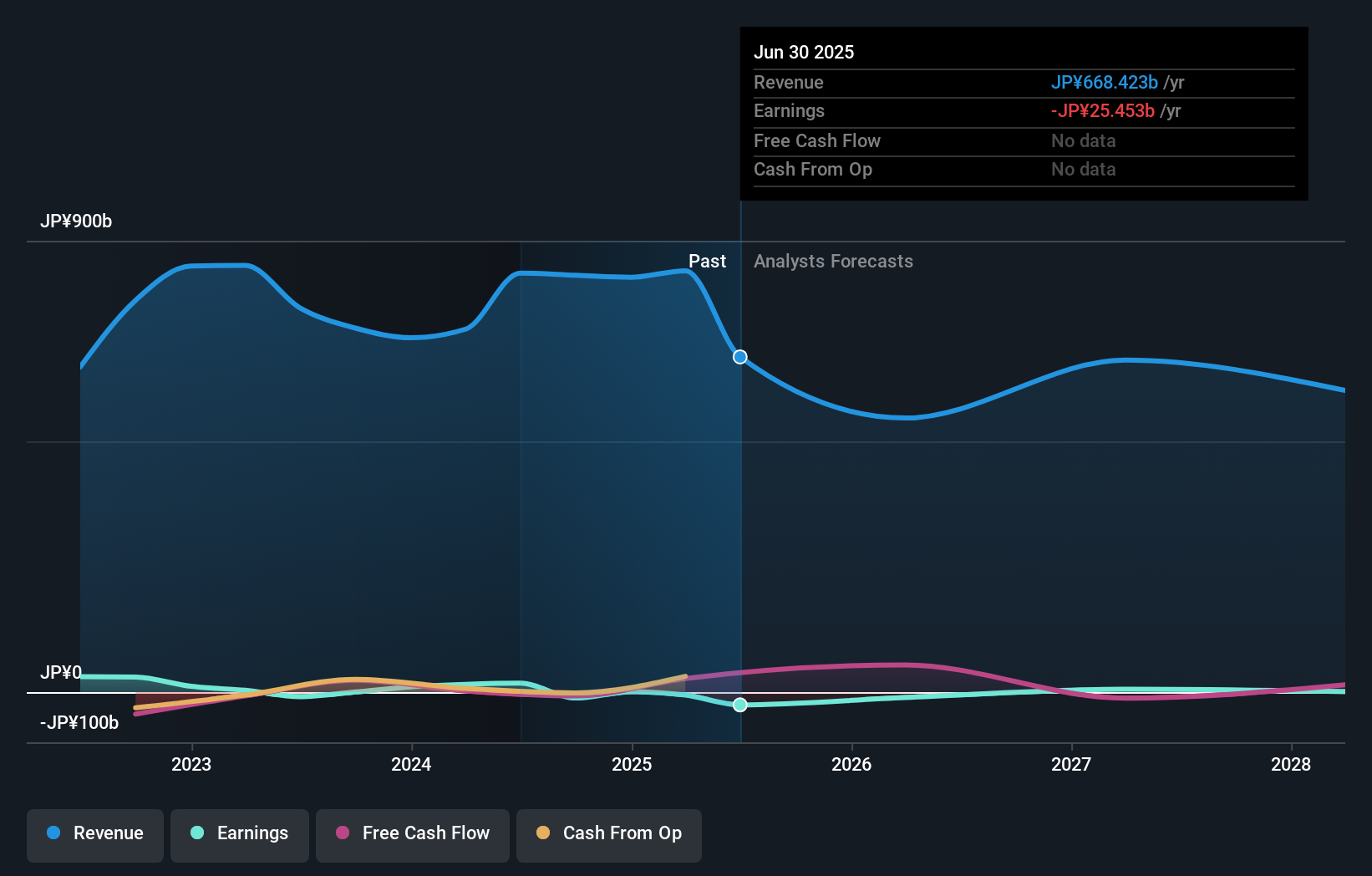Click the -JP¥25.453b earnings value

pos(1103,110)
